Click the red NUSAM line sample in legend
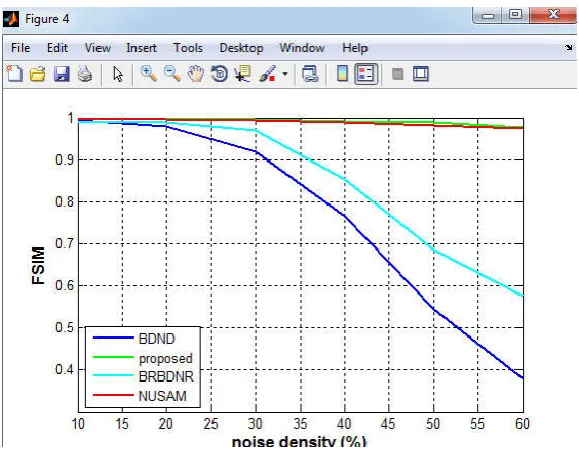The image size is (579, 452). tap(113, 395)
